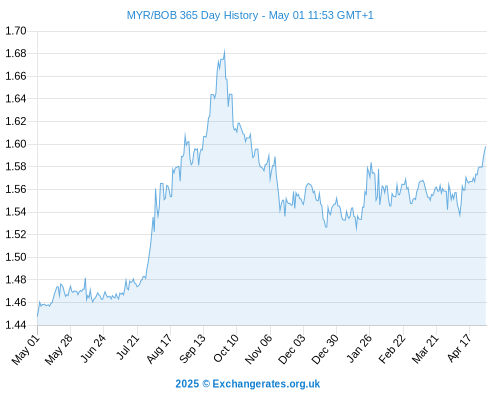Screen dimensions: 495x400
Task: Click the 1.60 y-axis value label
Action: (16, 144)
